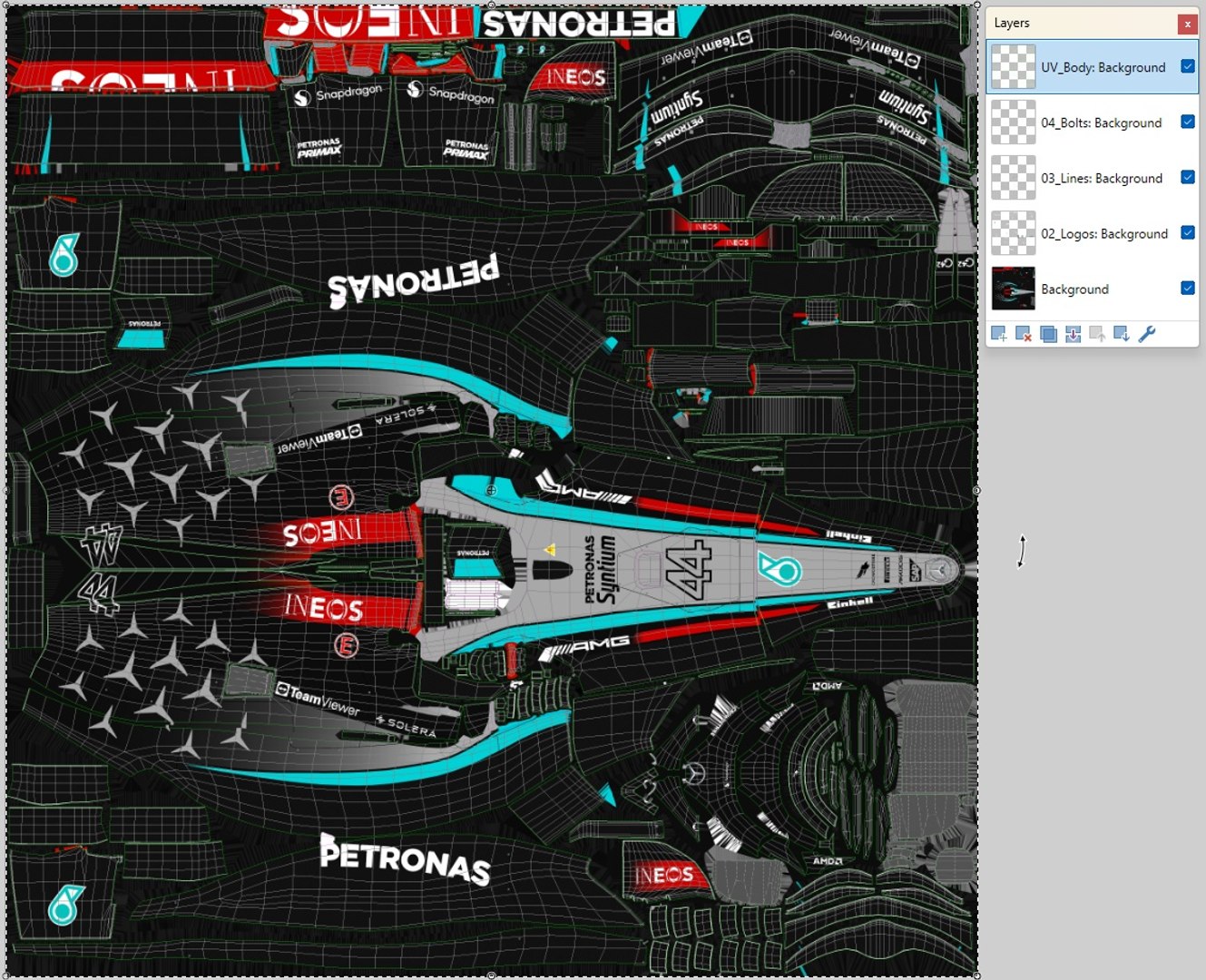This screenshot has width=1206, height=980.
Task: Move the selected layer down
Action: click(1122, 334)
